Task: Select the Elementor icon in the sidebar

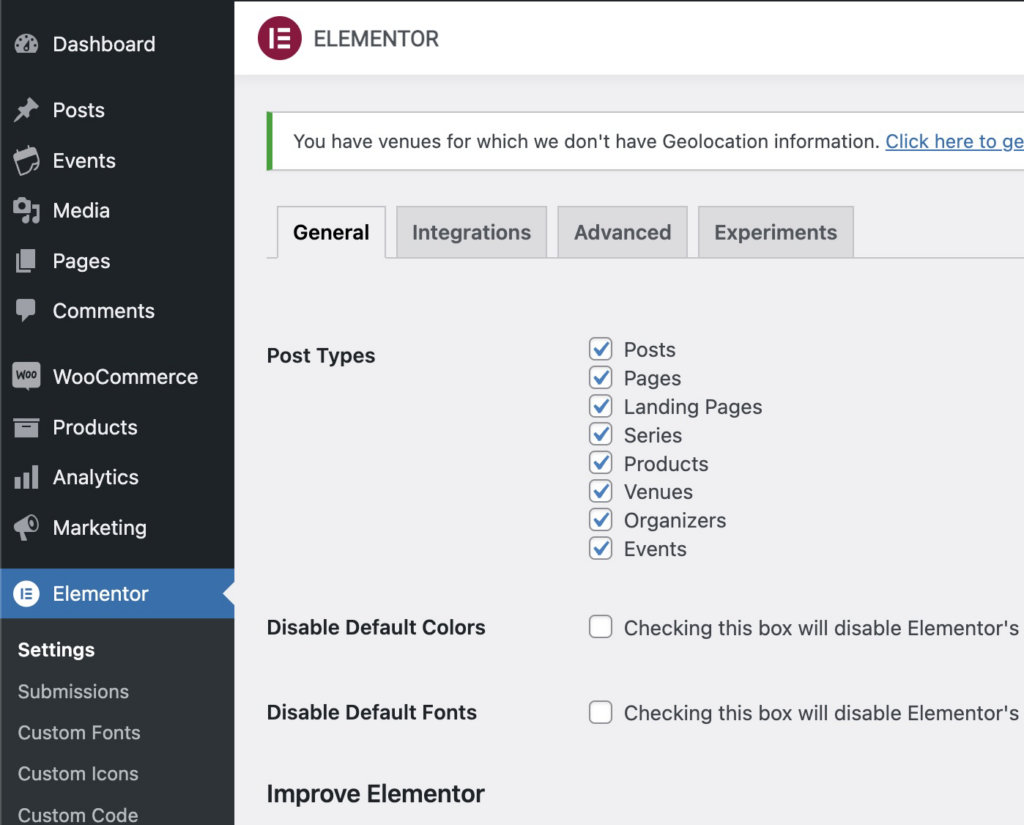Action: point(27,593)
